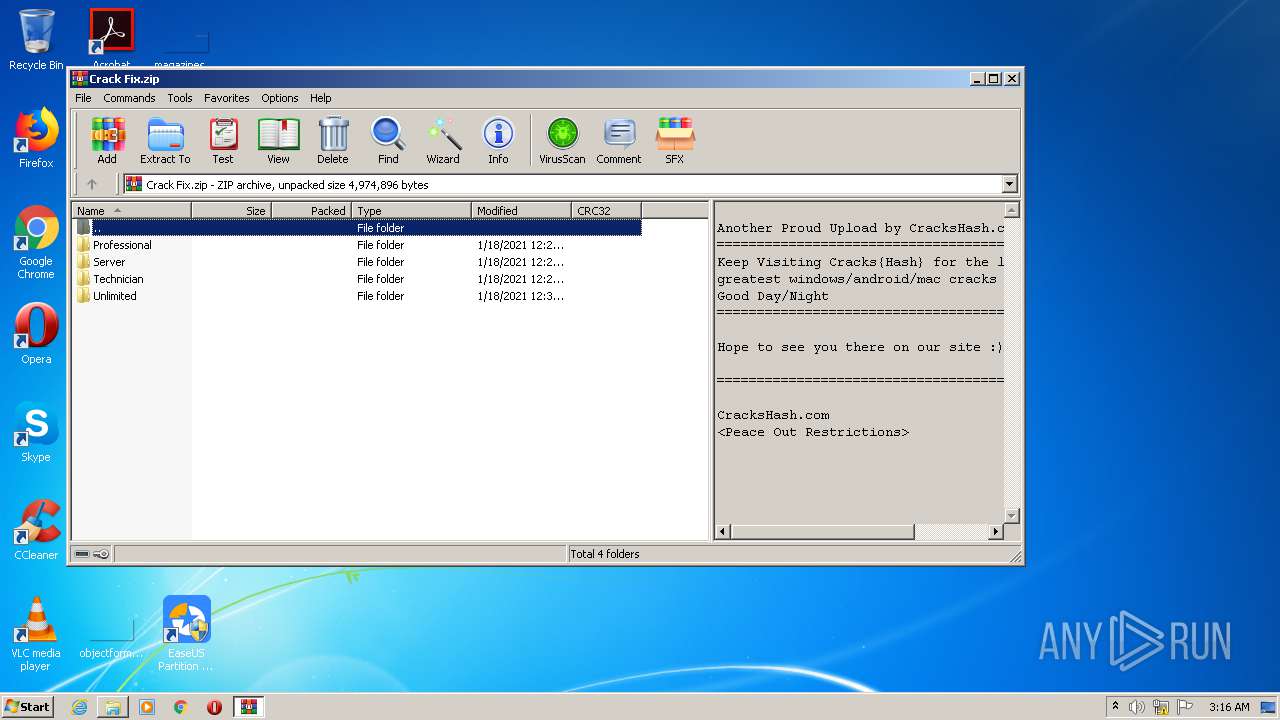Screen dimensions: 1280x720
Task: Run VirusScan on the archive
Action: coord(562,140)
